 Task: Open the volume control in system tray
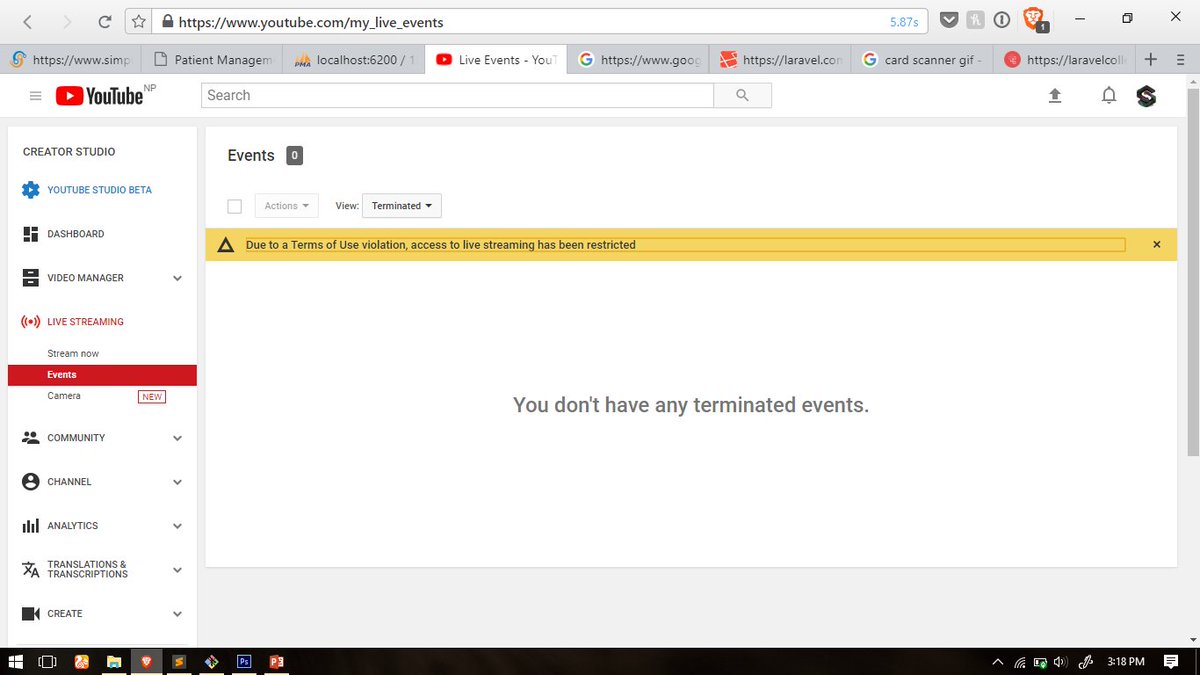click(x=1060, y=662)
